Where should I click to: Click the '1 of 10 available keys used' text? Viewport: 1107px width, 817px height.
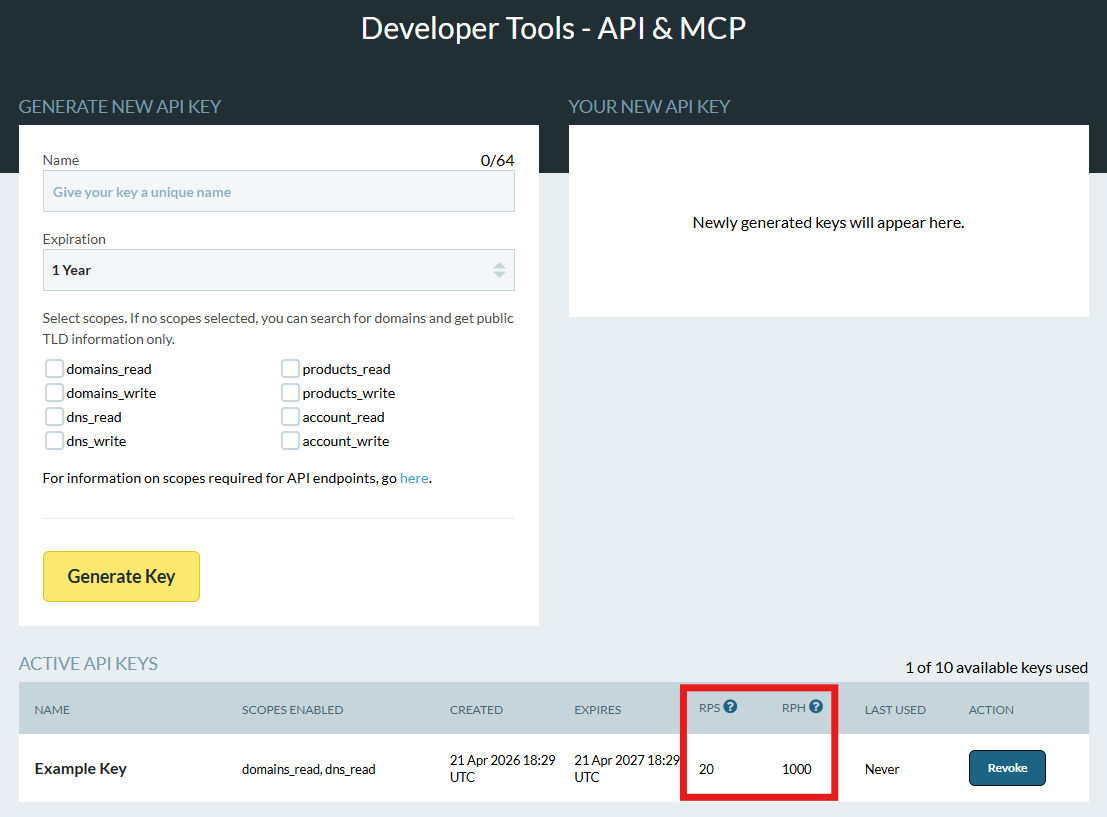point(996,667)
